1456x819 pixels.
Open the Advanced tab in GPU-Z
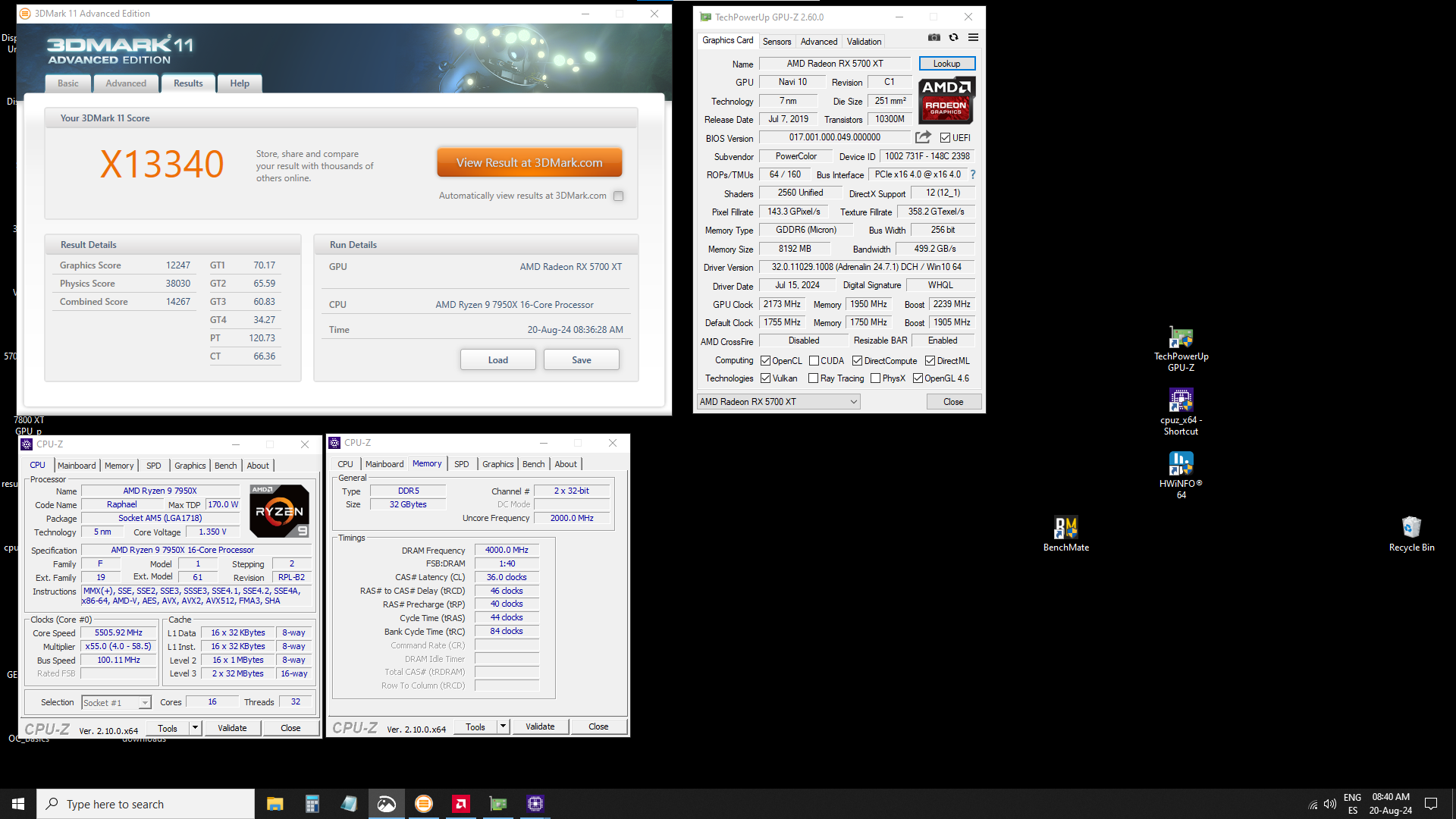pos(819,42)
